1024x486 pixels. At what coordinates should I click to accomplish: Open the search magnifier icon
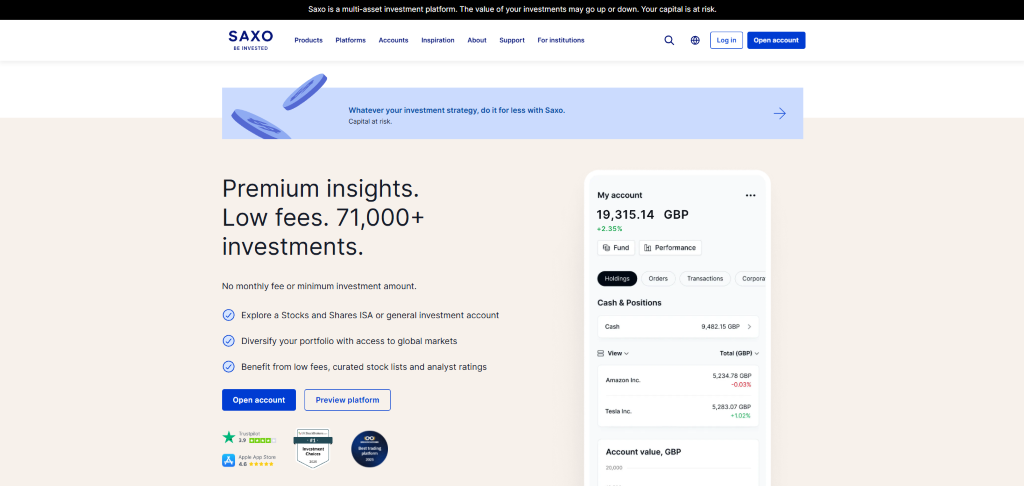coord(669,40)
